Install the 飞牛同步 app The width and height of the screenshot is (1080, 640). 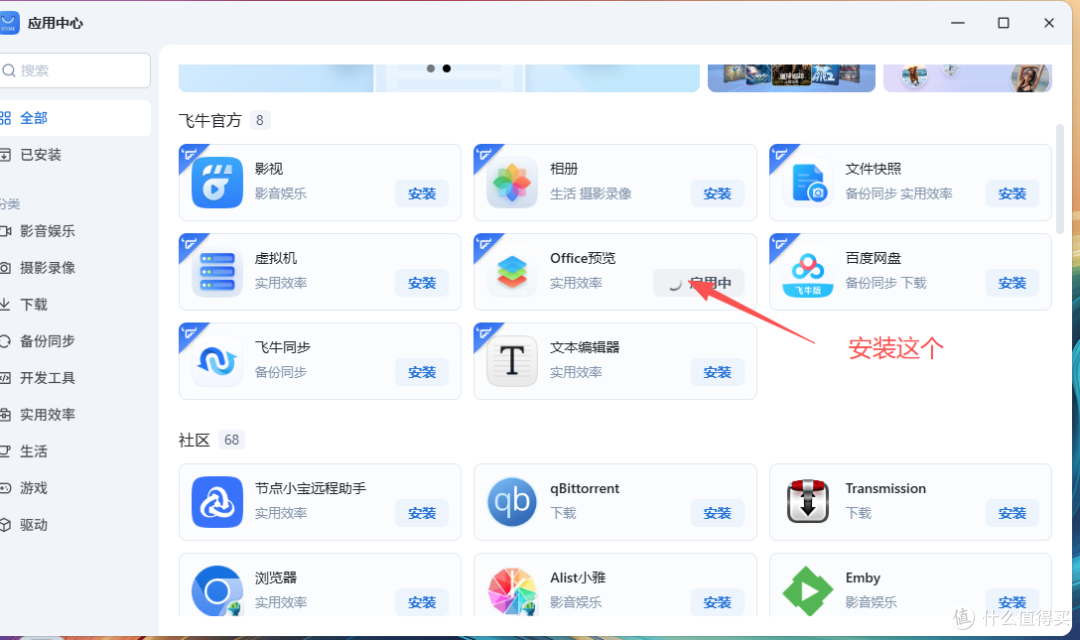[x=422, y=372]
